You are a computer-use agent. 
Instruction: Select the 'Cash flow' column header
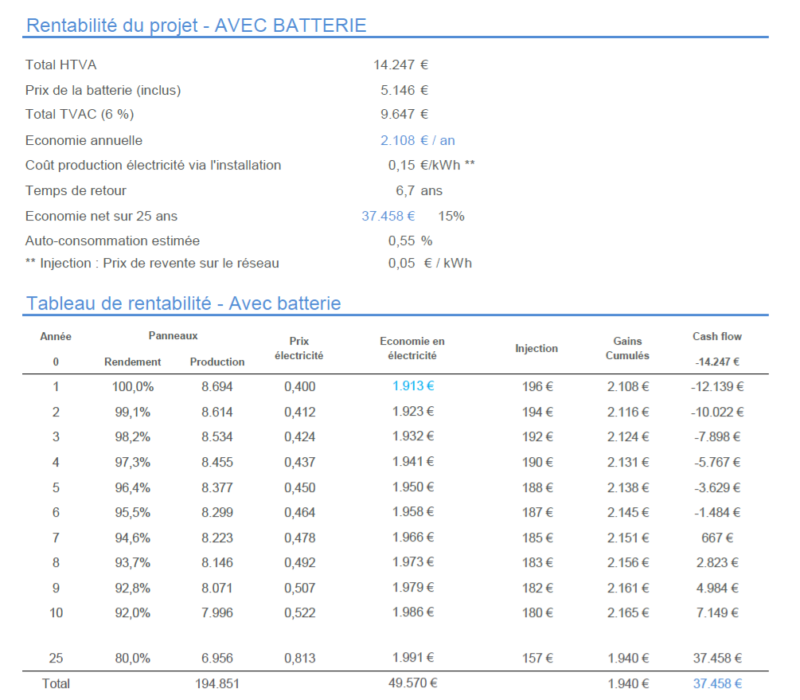point(717,337)
